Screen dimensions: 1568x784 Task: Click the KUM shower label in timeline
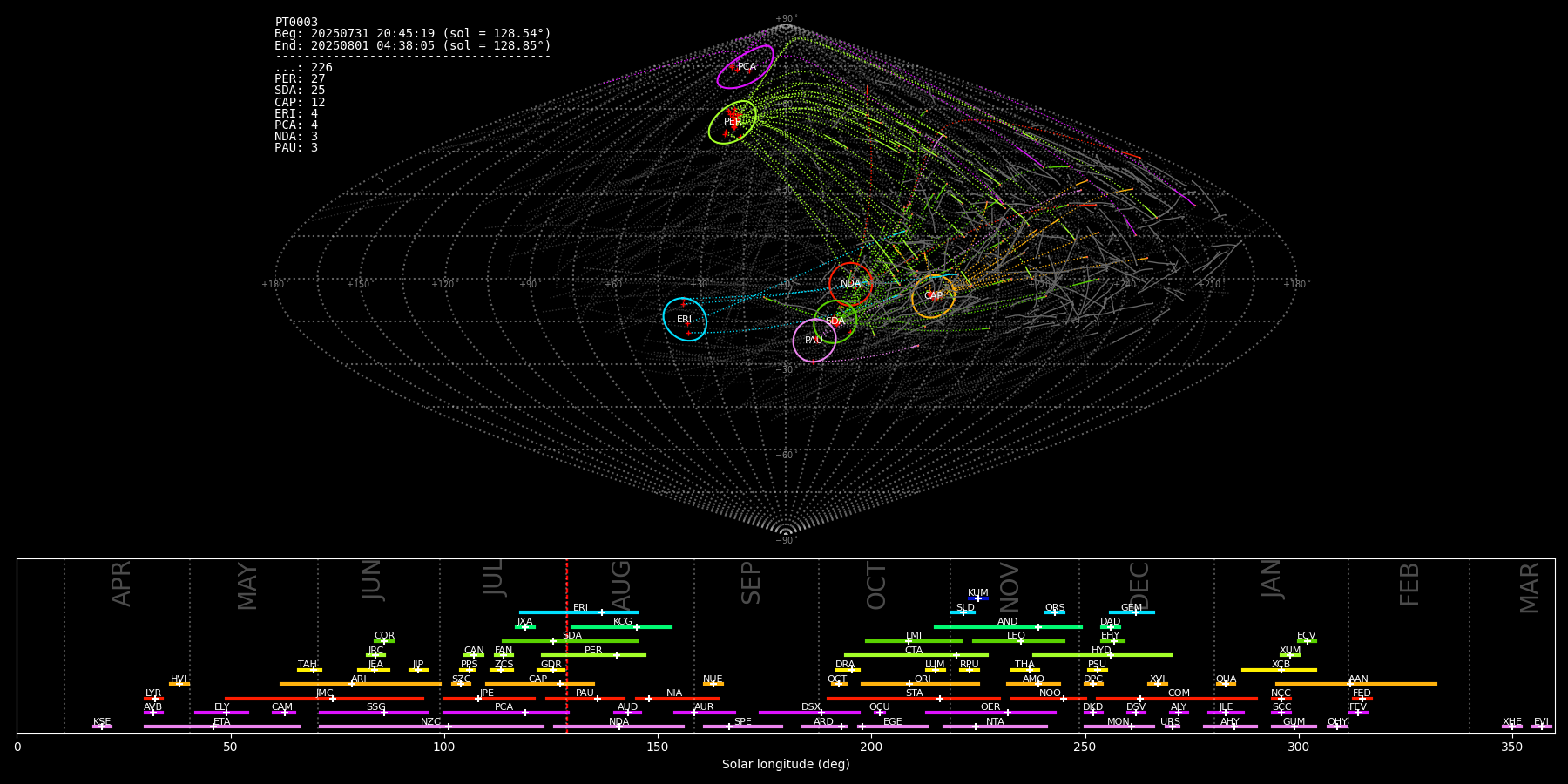[x=978, y=593]
